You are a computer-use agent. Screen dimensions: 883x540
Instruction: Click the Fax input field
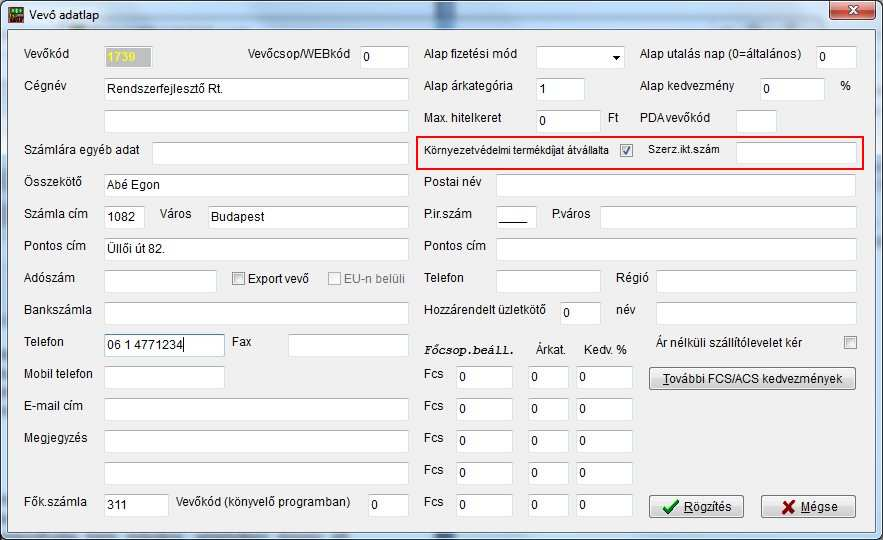point(349,345)
